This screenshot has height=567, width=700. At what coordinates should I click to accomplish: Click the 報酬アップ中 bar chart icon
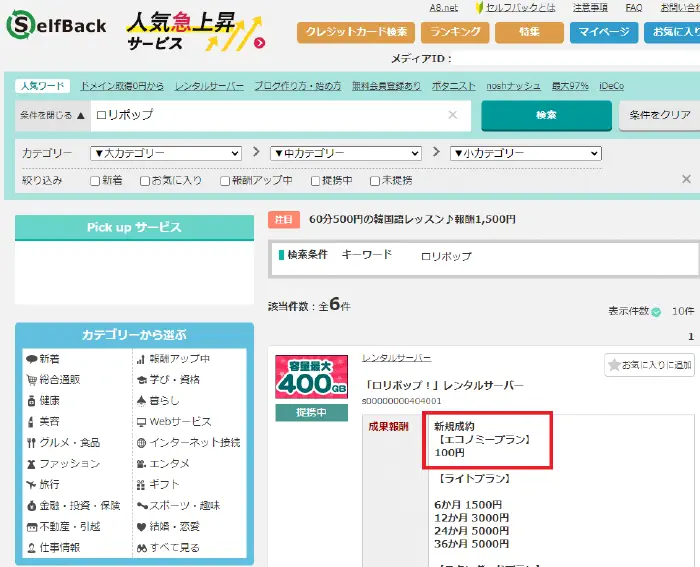[x=141, y=359]
